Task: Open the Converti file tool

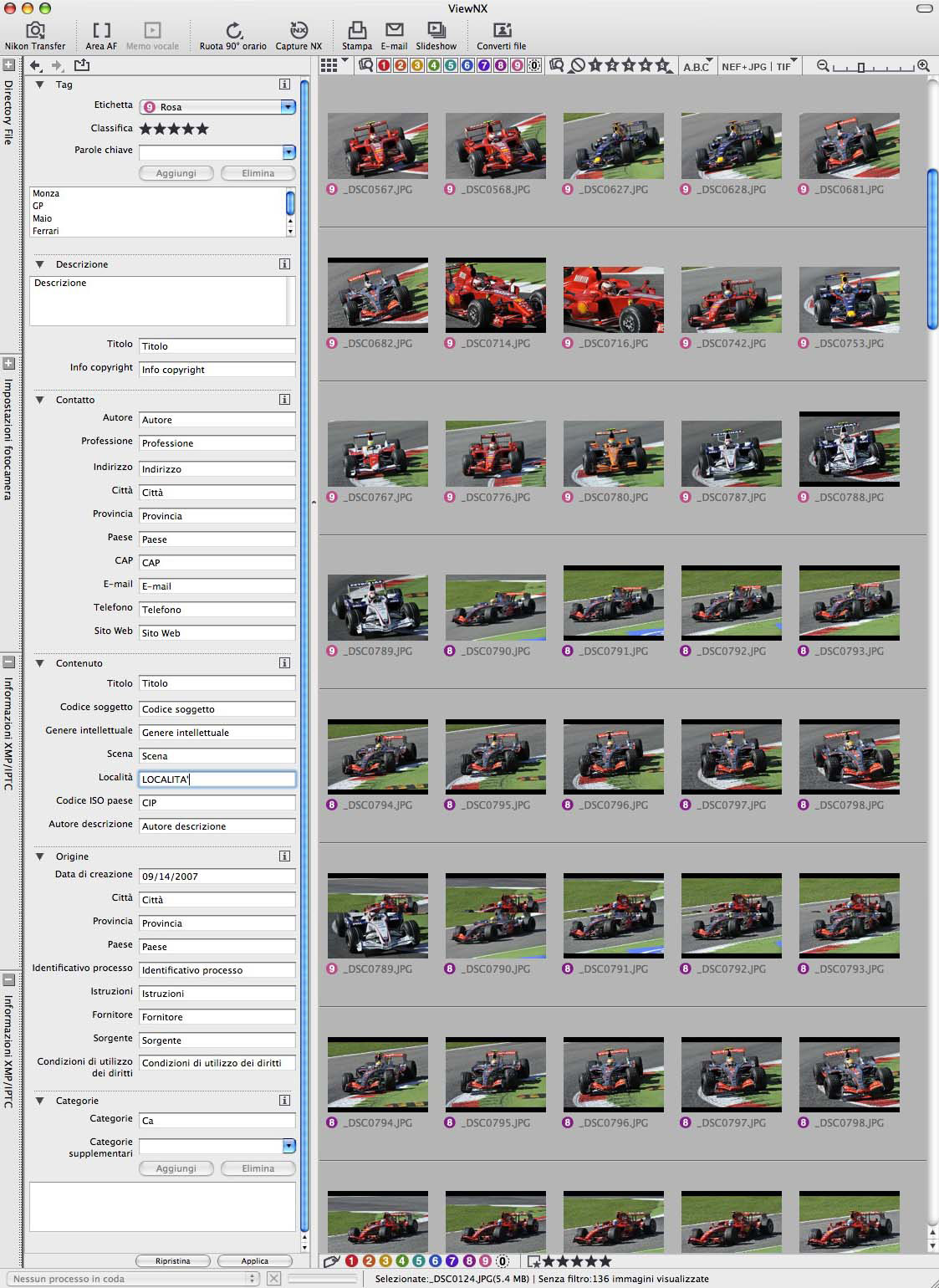Action: point(502,36)
